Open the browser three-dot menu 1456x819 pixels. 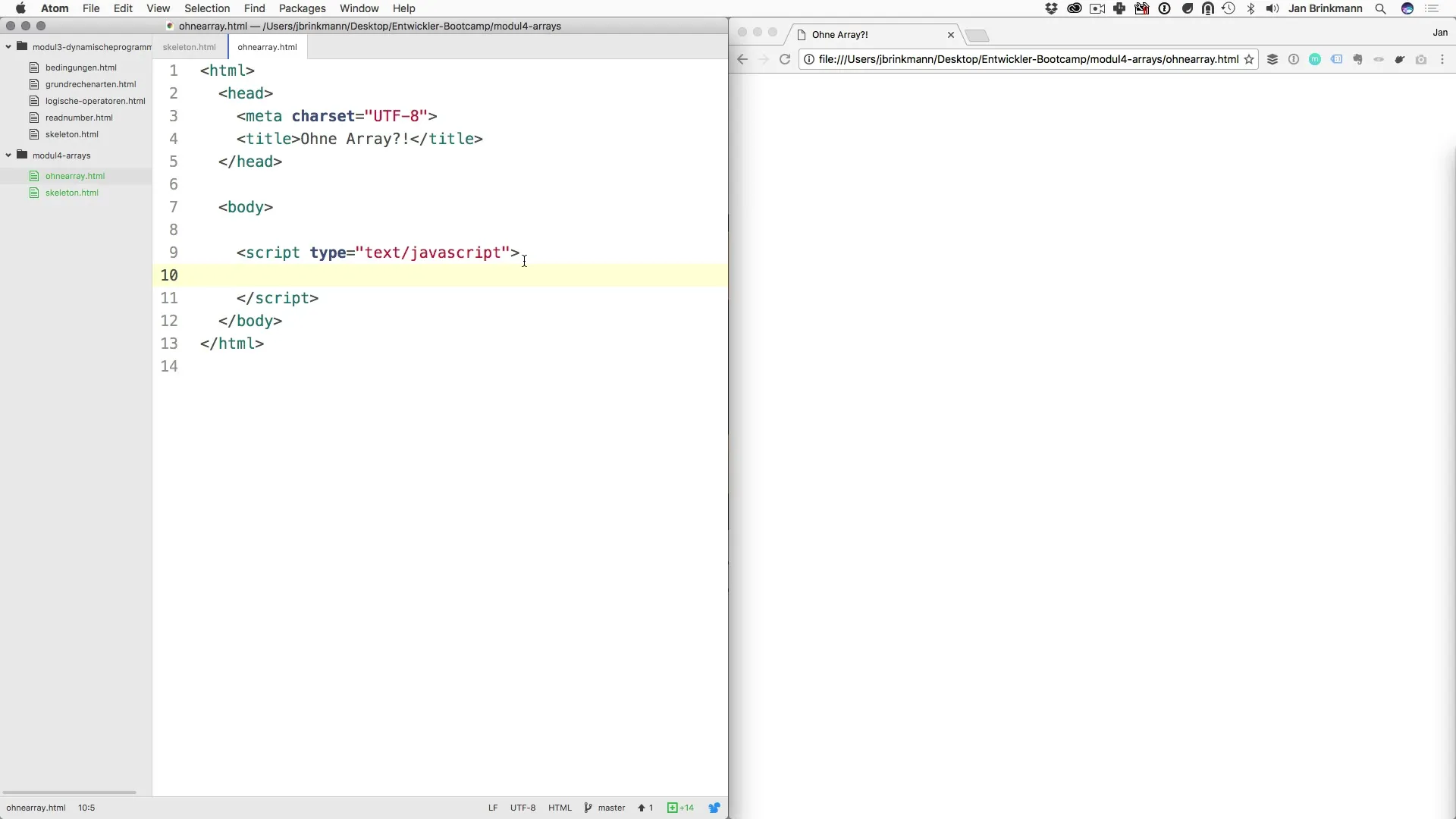pyautogui.click(x=1442, y=59)
